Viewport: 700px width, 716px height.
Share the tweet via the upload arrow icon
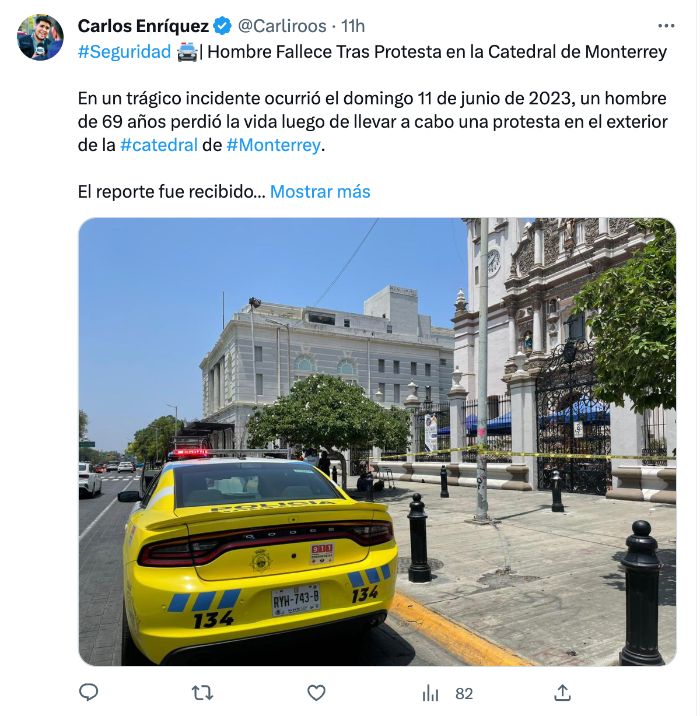click(563, 693)
